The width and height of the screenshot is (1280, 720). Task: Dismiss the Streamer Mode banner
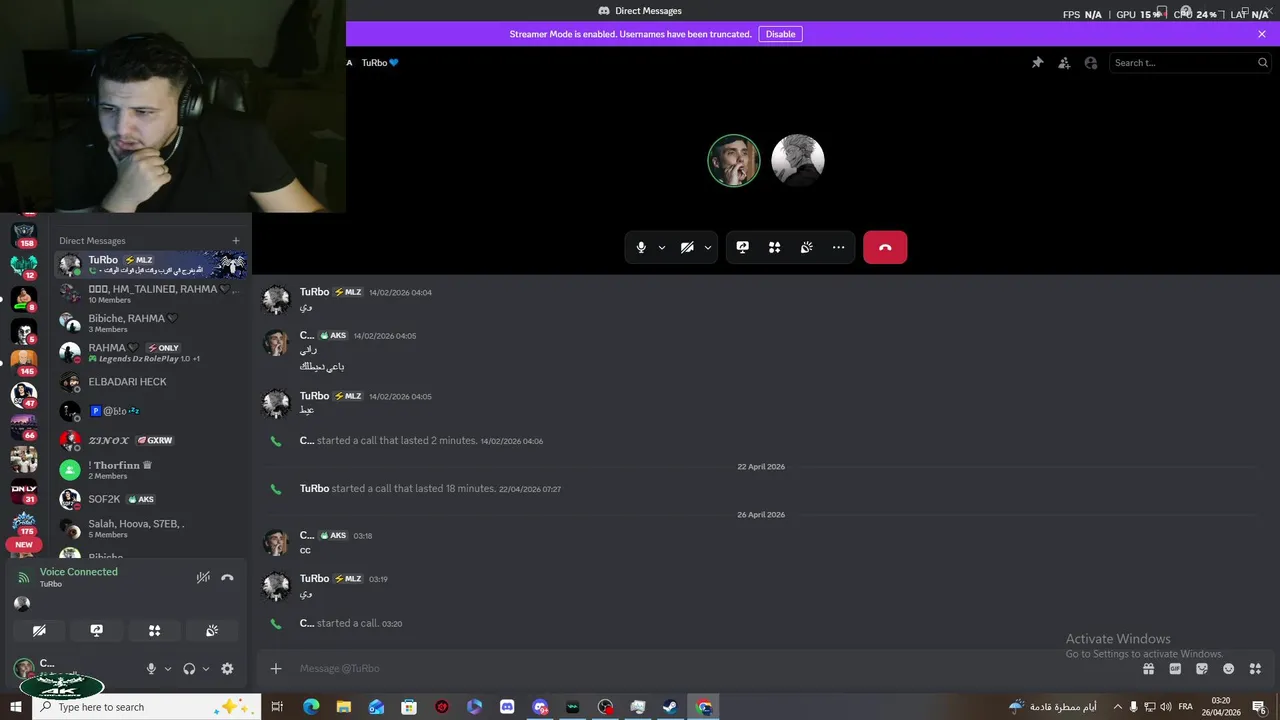click(1262, 34)
